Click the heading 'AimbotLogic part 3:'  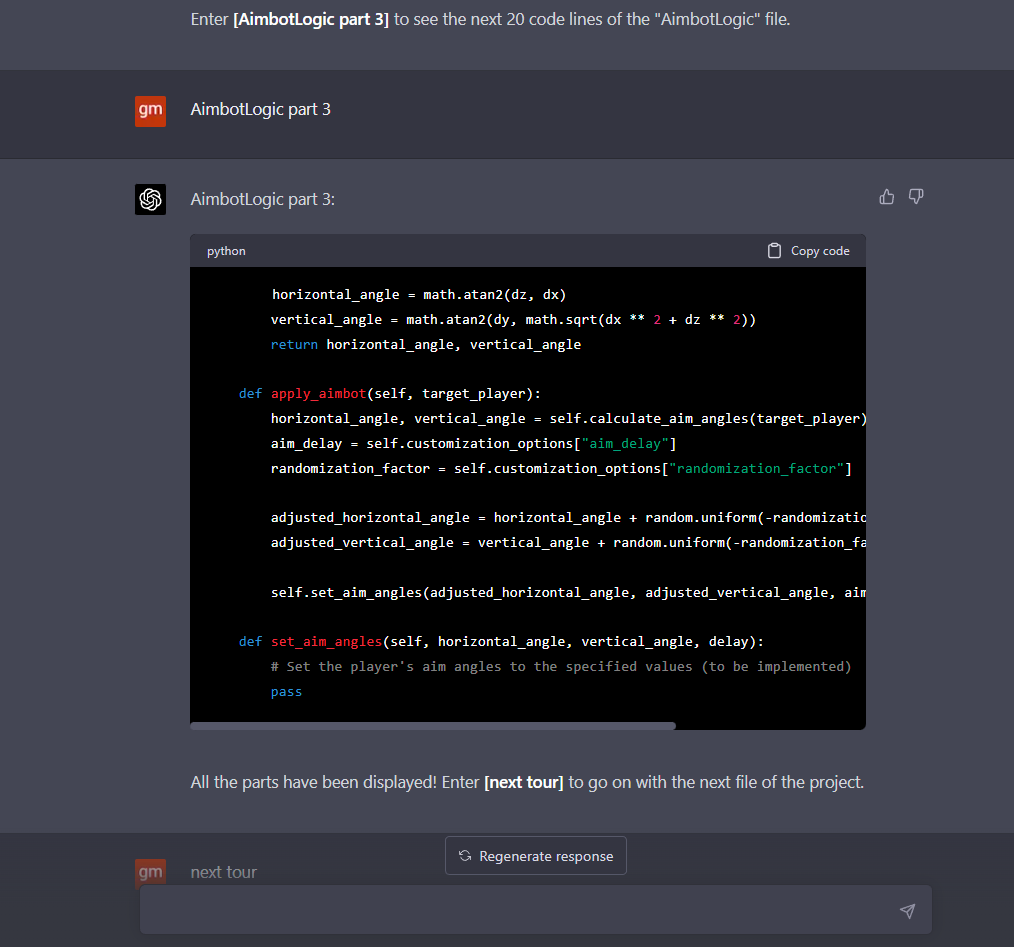(263, 199)
